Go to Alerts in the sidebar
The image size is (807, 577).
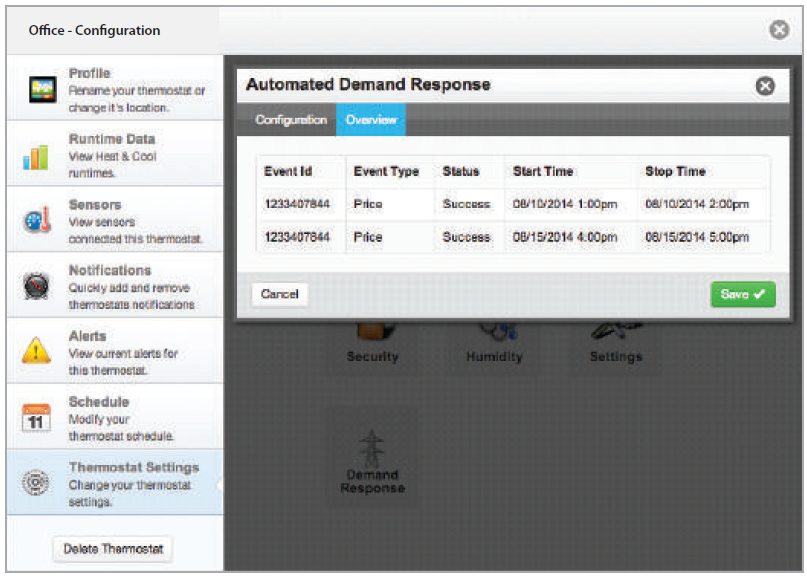pos(115,351)
